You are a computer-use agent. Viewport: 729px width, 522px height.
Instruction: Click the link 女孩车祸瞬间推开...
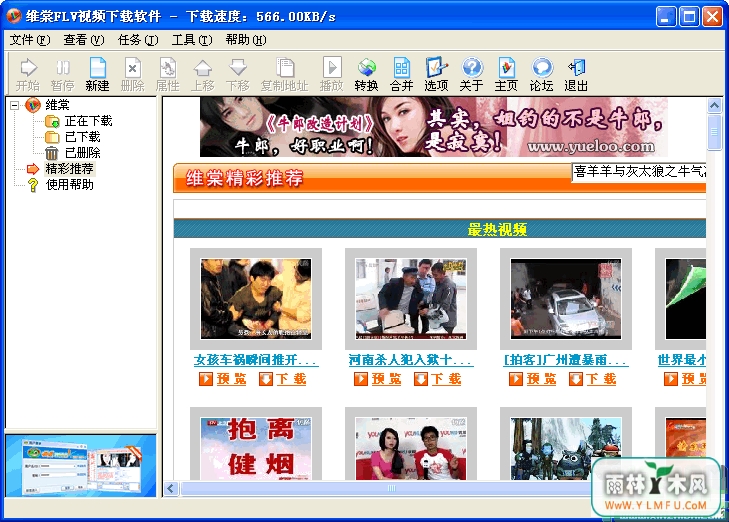click(x=256, y=360)
